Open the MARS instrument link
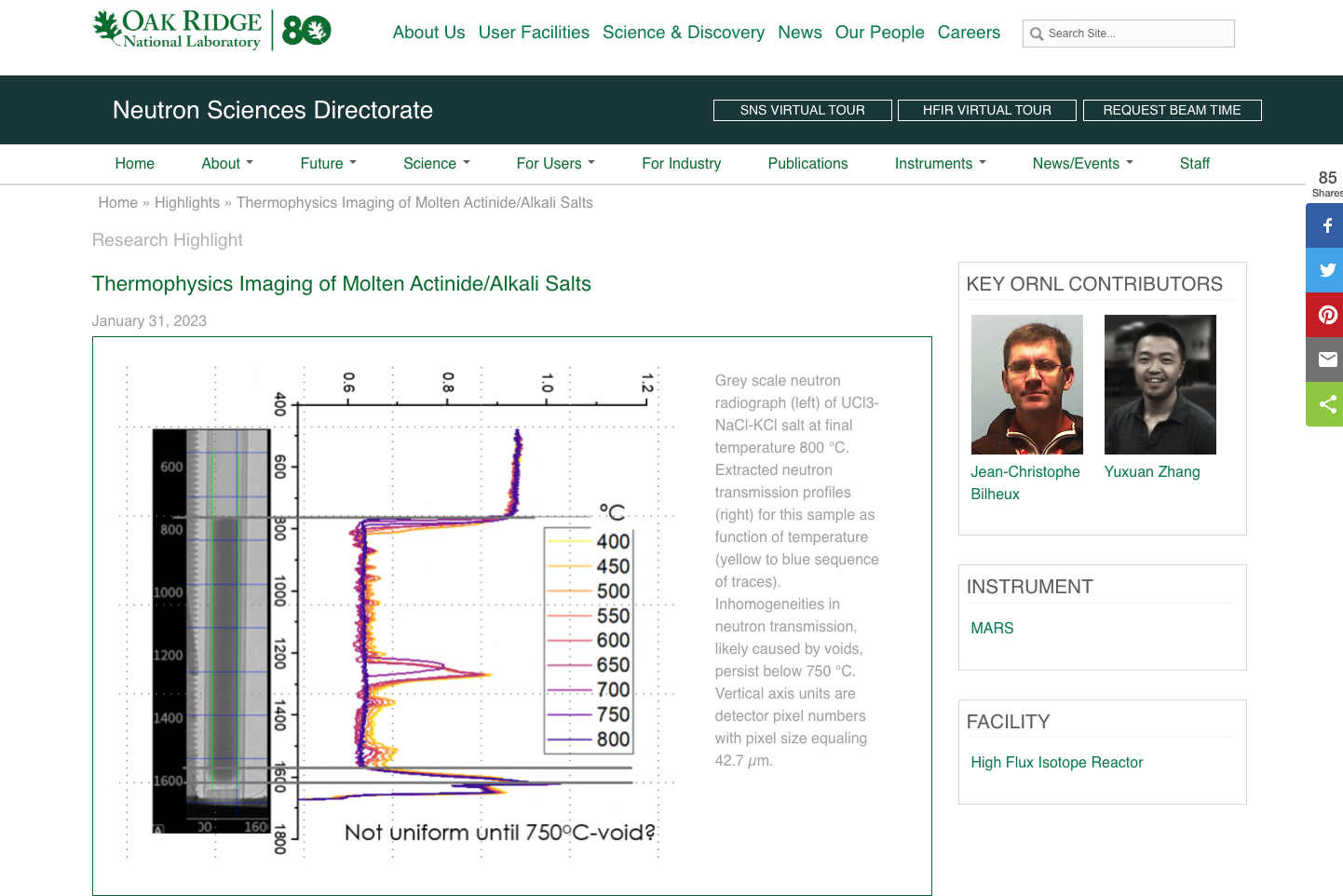 click(x=992, y=629)
